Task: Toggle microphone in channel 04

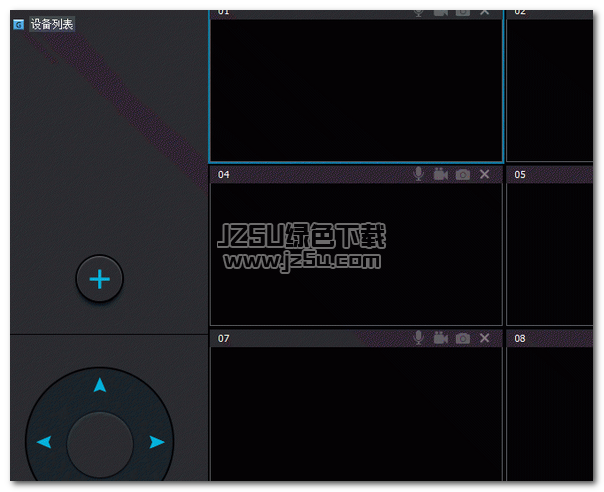Action: tap(419, 174)
